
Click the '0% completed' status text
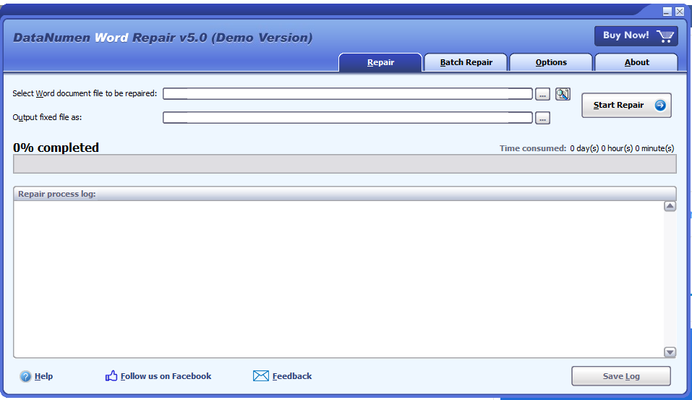(56, 147)
